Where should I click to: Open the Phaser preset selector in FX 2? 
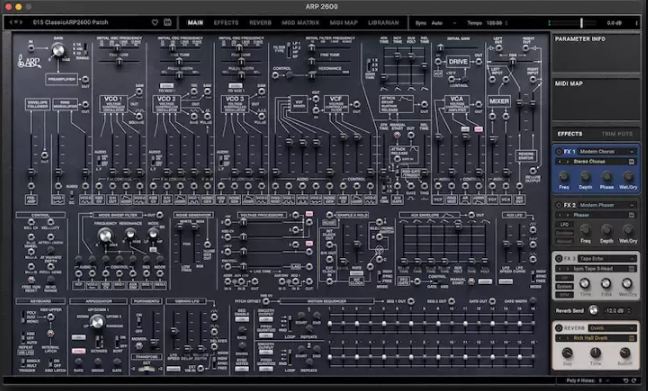click(x=596, y=215)
